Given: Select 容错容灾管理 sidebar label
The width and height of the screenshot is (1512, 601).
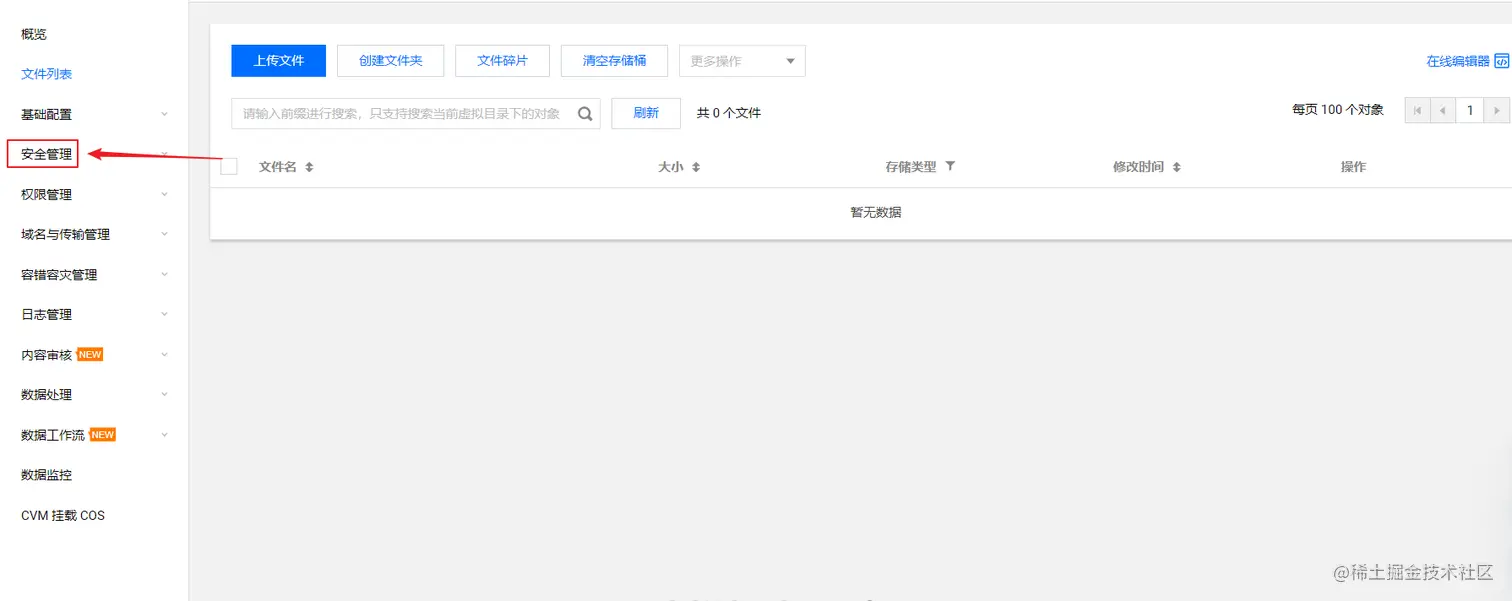Looking at the screenshot, I should pos(59,274).
